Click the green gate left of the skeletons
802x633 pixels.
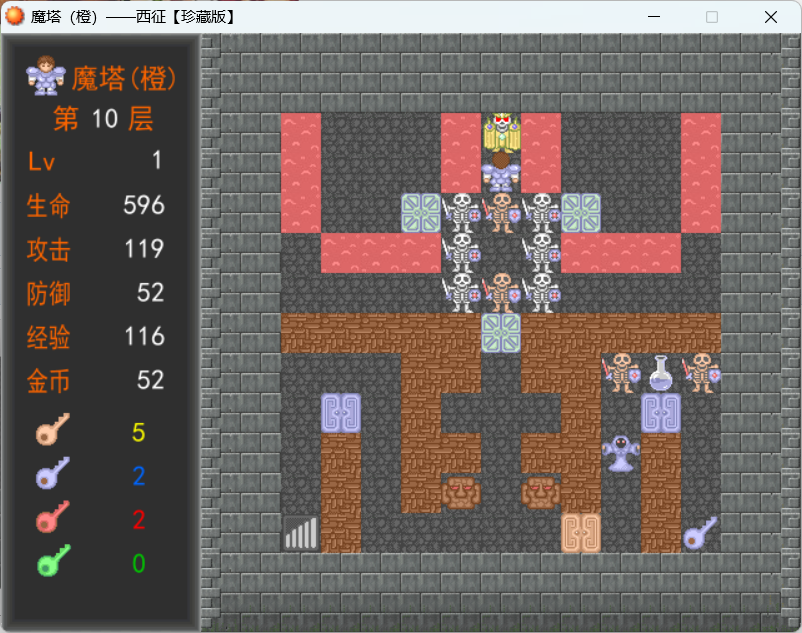click(421, 213)
